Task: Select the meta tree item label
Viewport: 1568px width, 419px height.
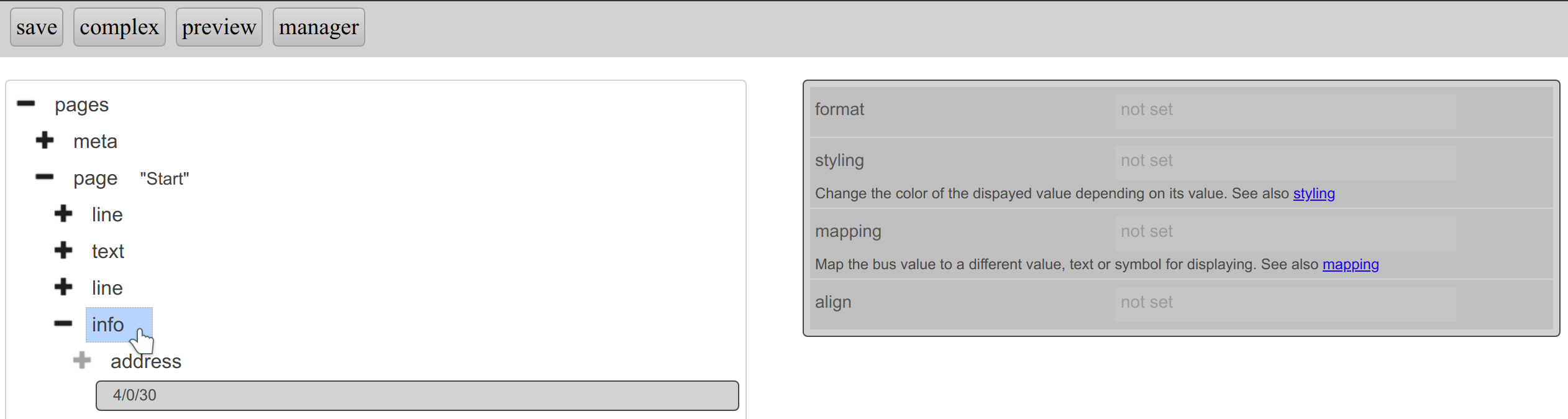Action: pyautogui.click(x=95, y=142)
